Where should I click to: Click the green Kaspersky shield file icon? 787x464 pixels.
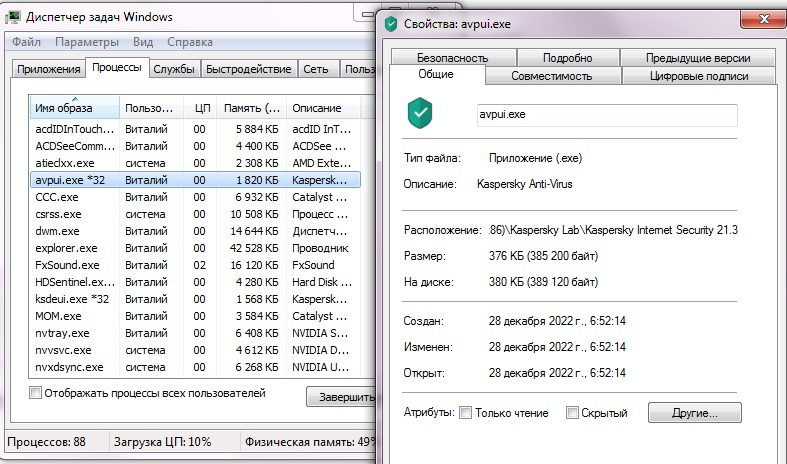point(420,114)
